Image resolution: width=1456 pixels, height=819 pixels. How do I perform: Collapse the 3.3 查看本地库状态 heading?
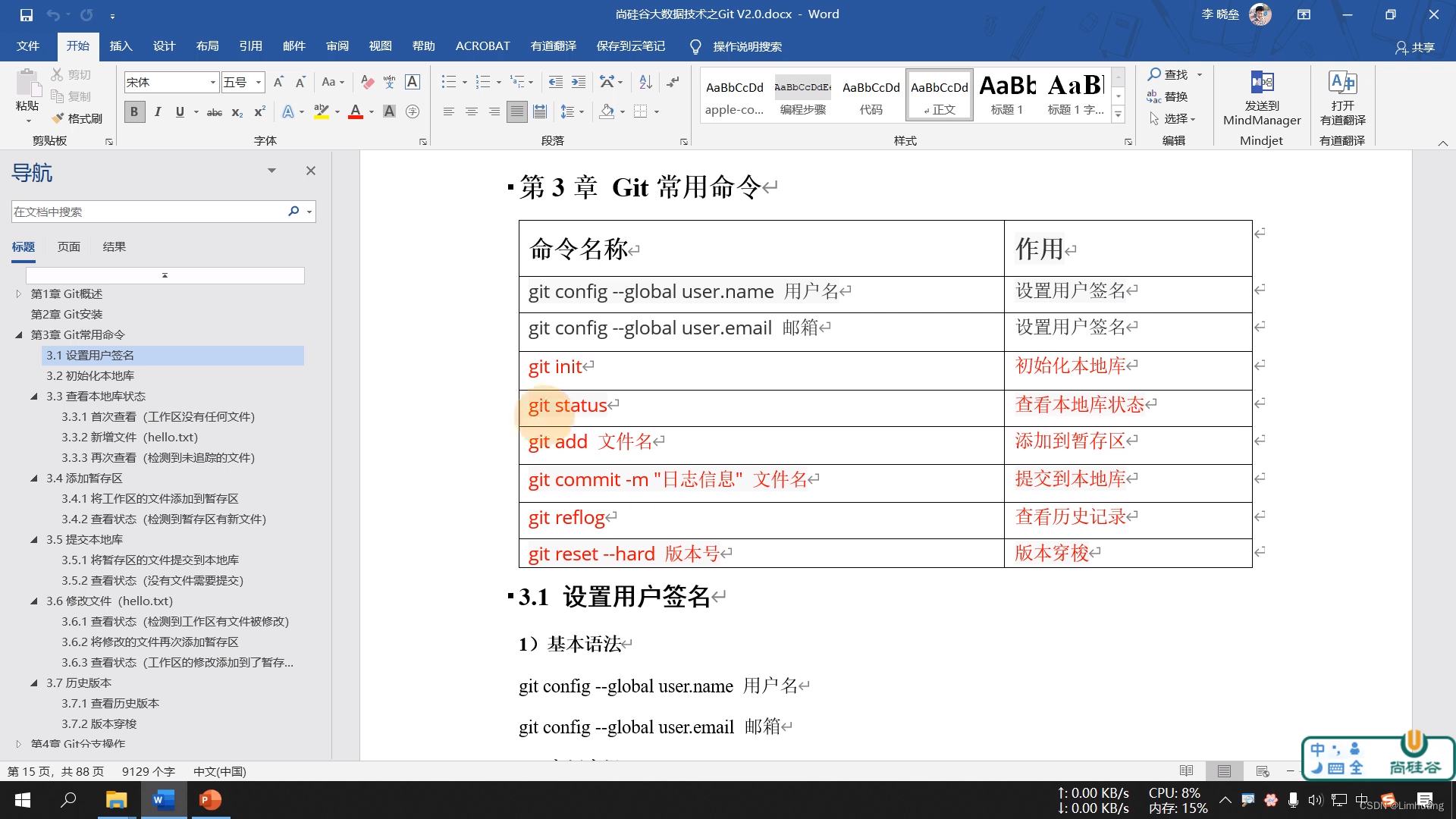point(34,396)
